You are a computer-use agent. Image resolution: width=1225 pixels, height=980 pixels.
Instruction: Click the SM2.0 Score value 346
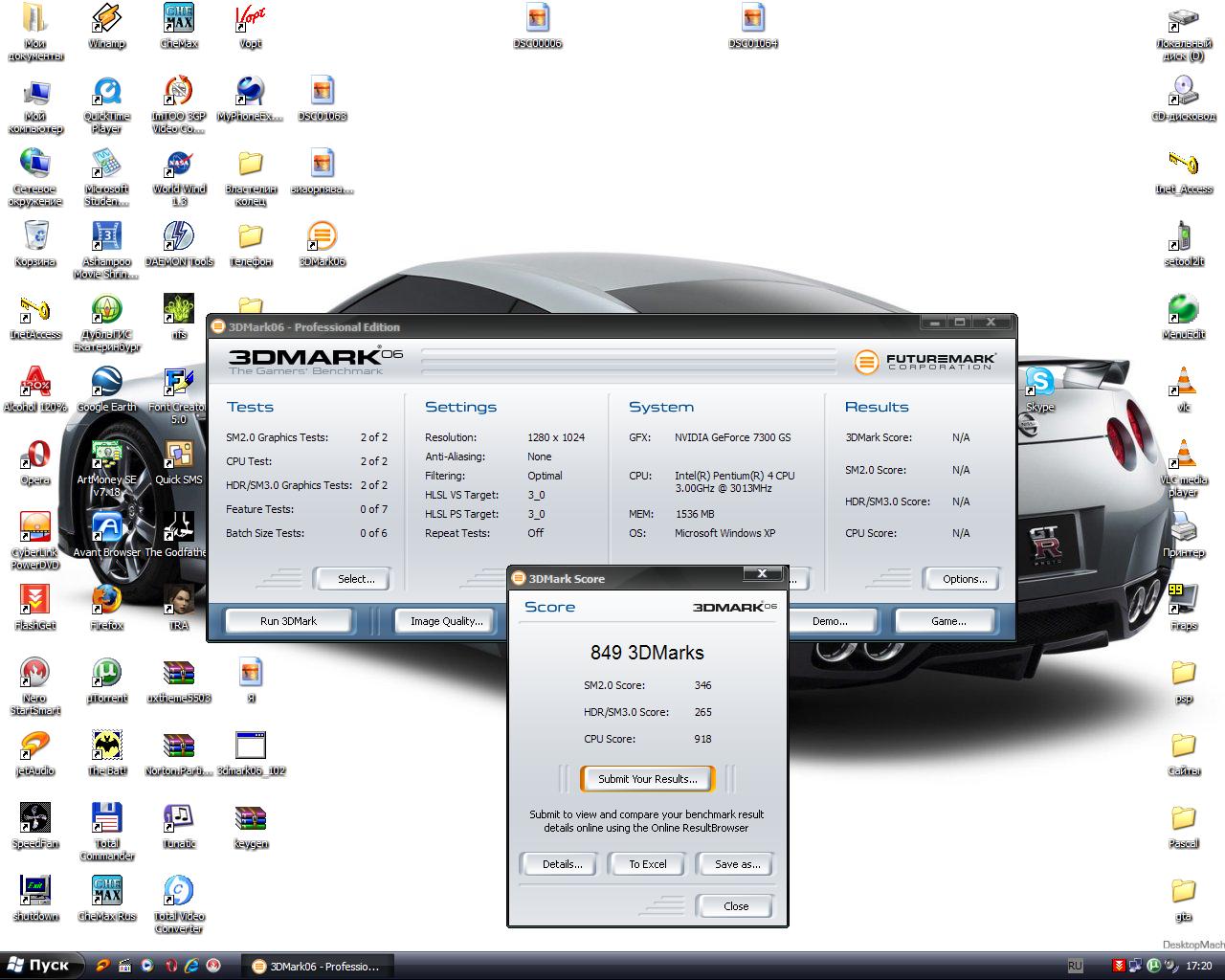702,685
